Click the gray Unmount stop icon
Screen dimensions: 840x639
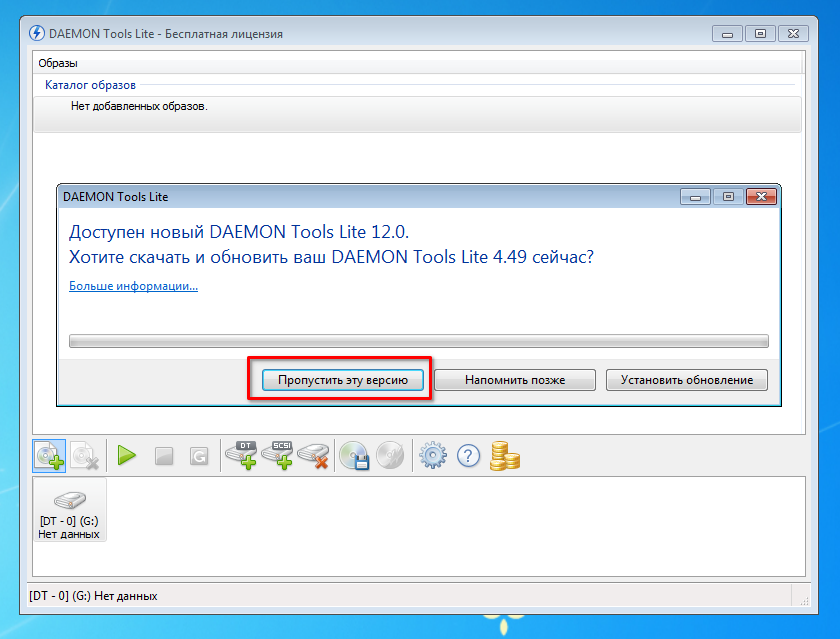164,456
